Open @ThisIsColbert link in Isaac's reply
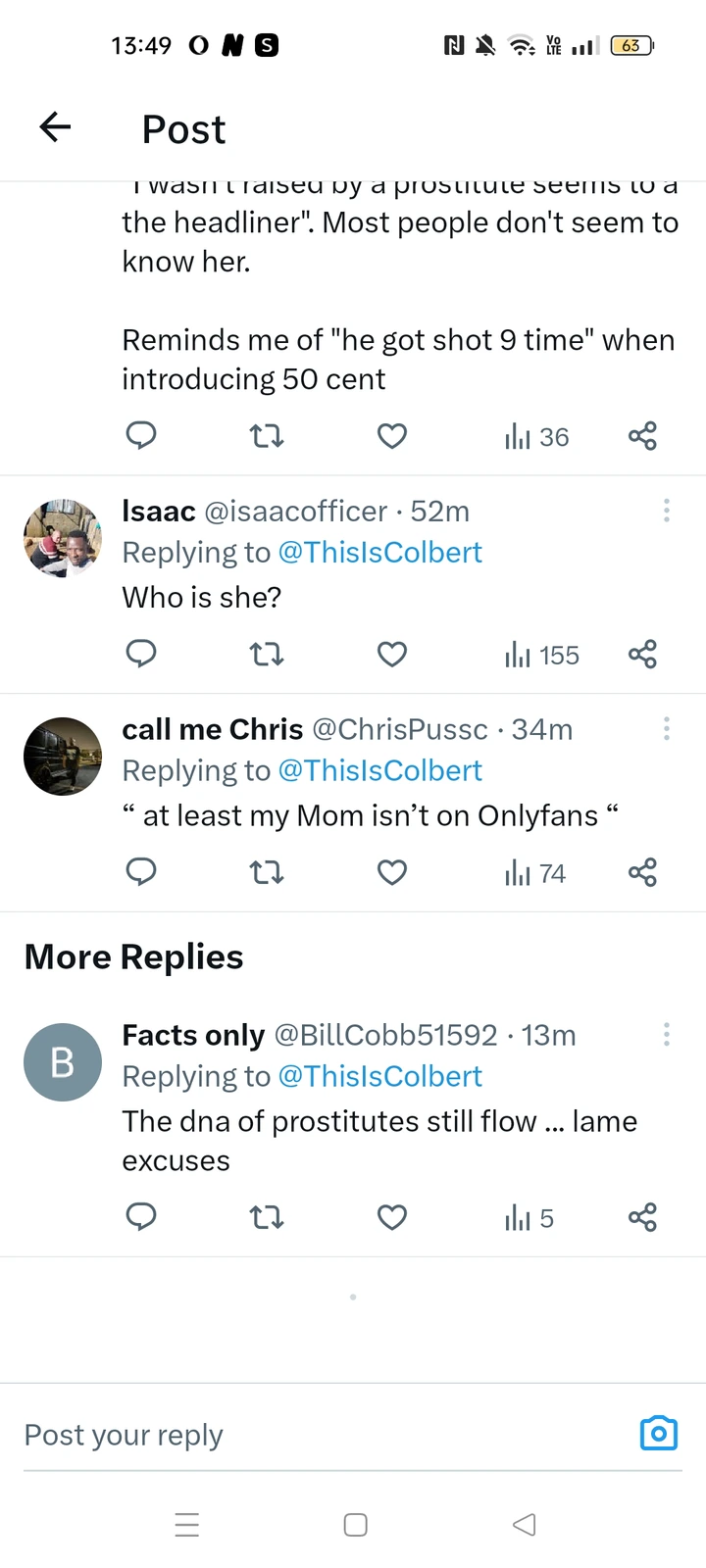The image size is (706, 1568). coord(380,553)
